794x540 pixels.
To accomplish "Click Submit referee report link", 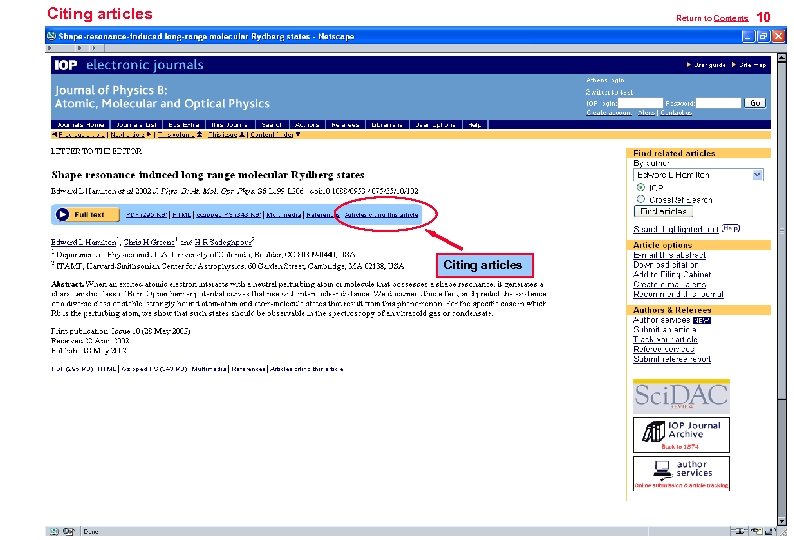I will (672, 359).
